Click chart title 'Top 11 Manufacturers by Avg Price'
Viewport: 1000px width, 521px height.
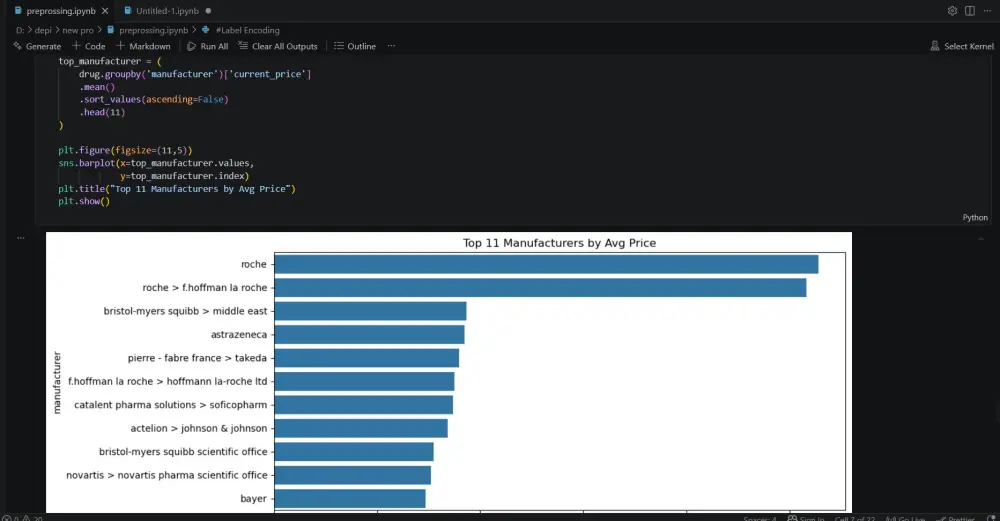[x=559, y=243]
